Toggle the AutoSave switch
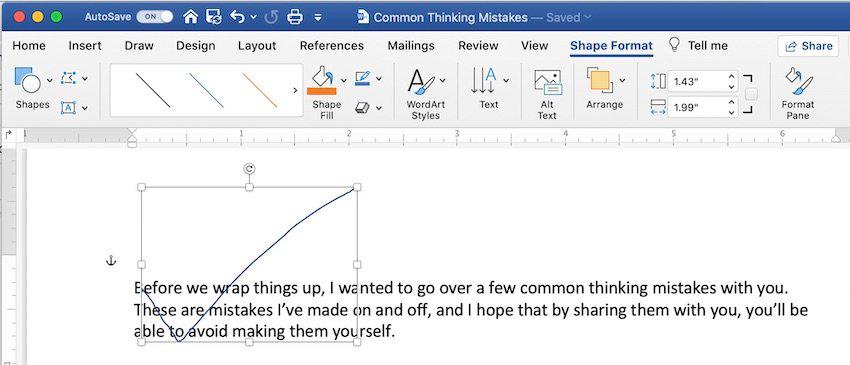 [x=154, y=17]
